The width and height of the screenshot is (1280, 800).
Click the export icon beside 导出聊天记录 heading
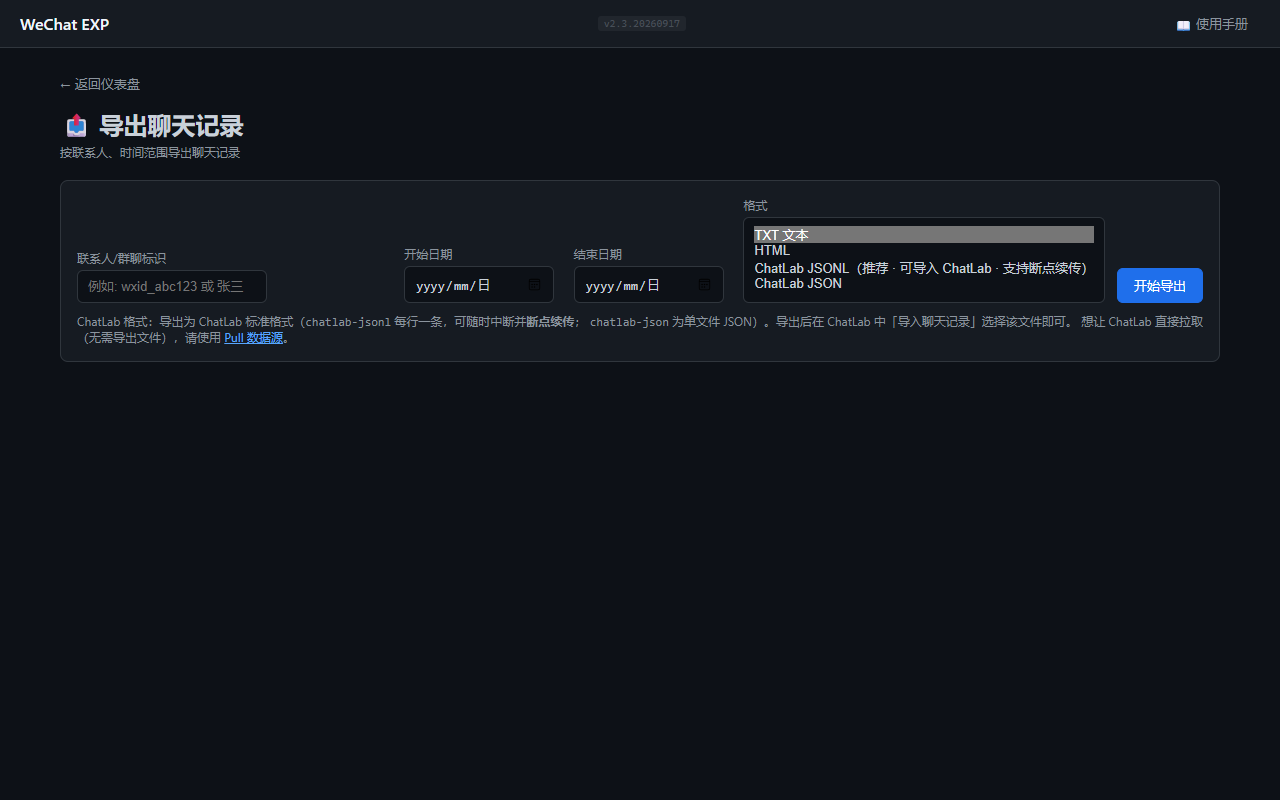77,126
